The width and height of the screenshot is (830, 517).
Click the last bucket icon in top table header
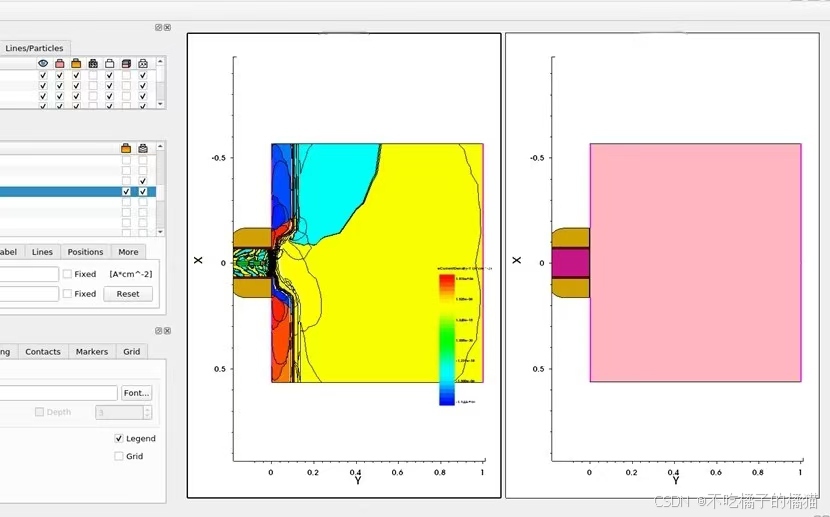coord(143,64)
